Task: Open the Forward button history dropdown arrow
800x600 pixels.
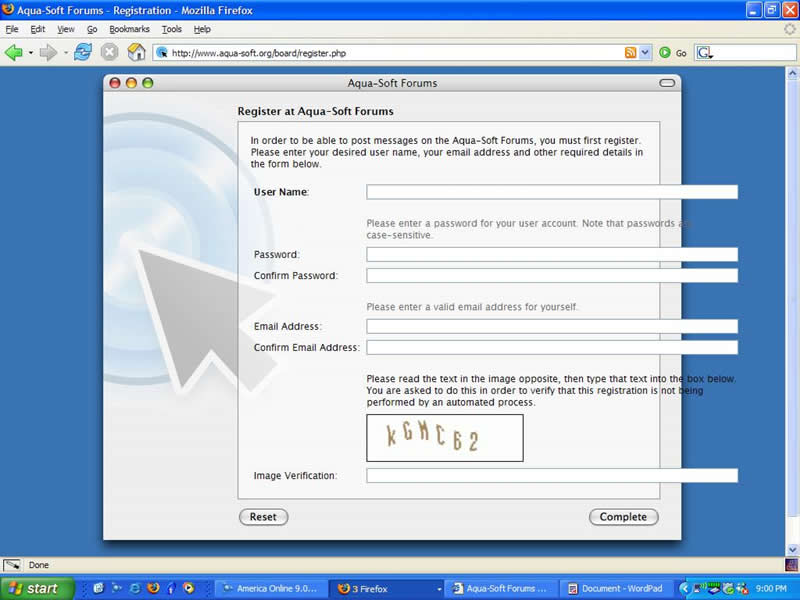Action: [65, 53]
